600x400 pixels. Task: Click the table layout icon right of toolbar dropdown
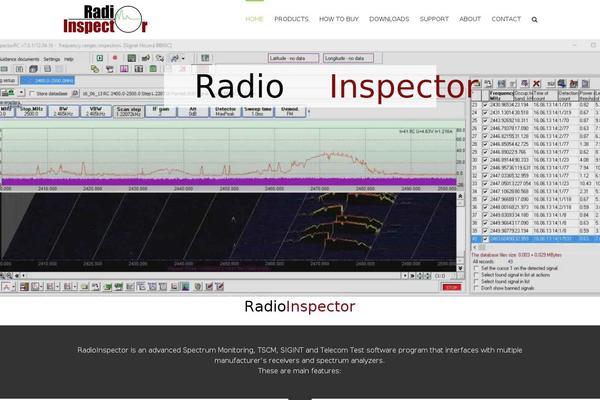[x=205, y=58]
